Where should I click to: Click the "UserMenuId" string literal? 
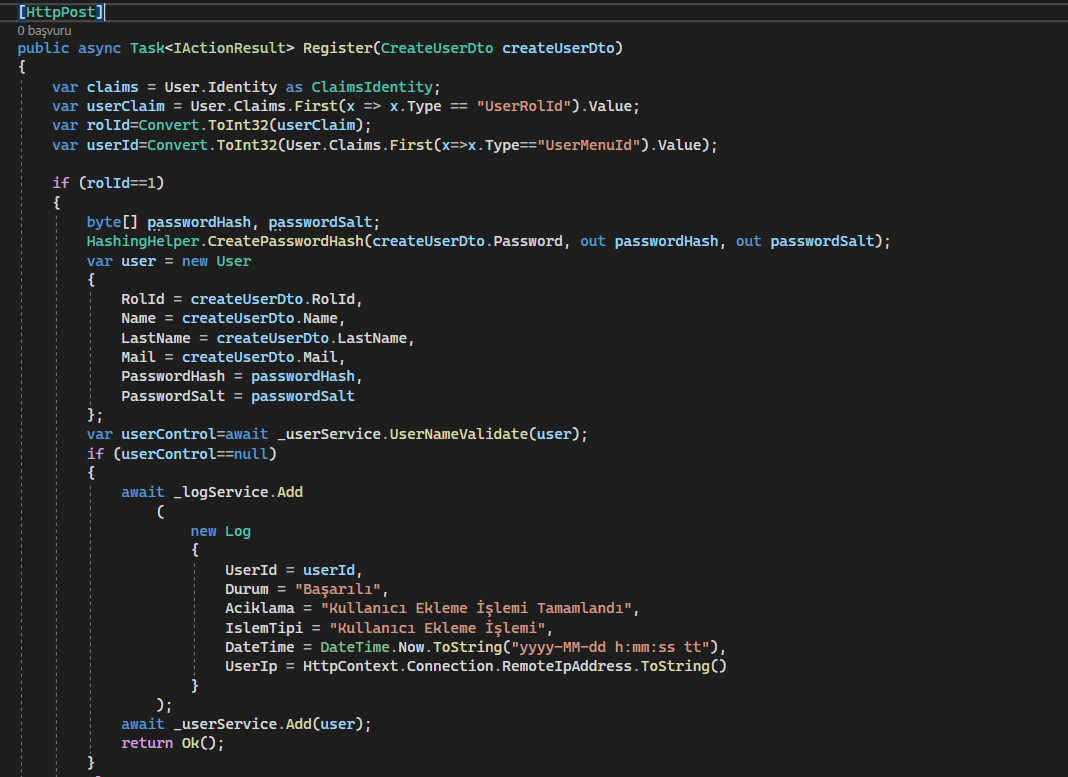coord(588,145)
